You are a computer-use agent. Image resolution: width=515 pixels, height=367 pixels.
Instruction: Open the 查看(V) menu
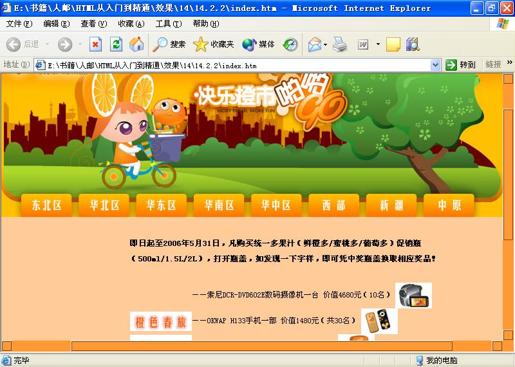[x=94, y=24]
